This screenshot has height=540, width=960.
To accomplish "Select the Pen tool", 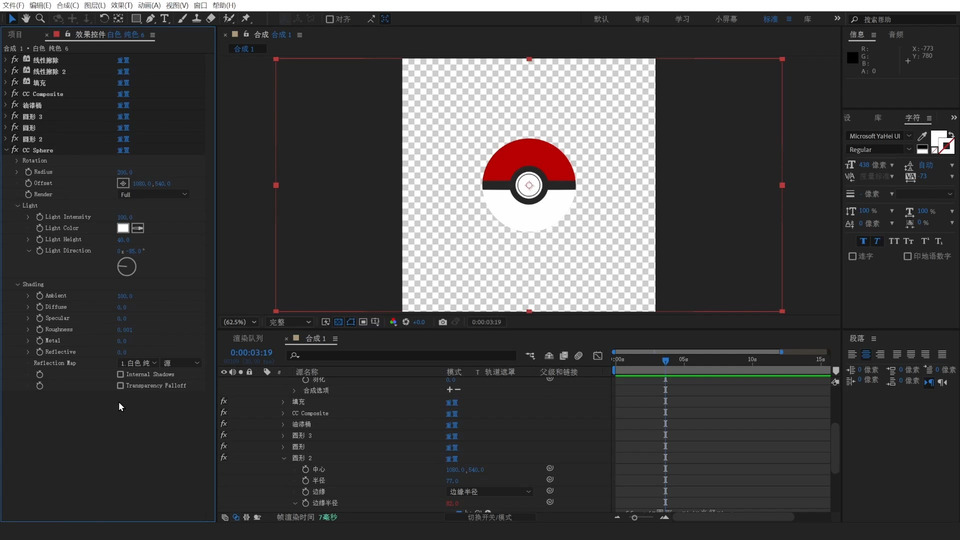I will point(150,18).
